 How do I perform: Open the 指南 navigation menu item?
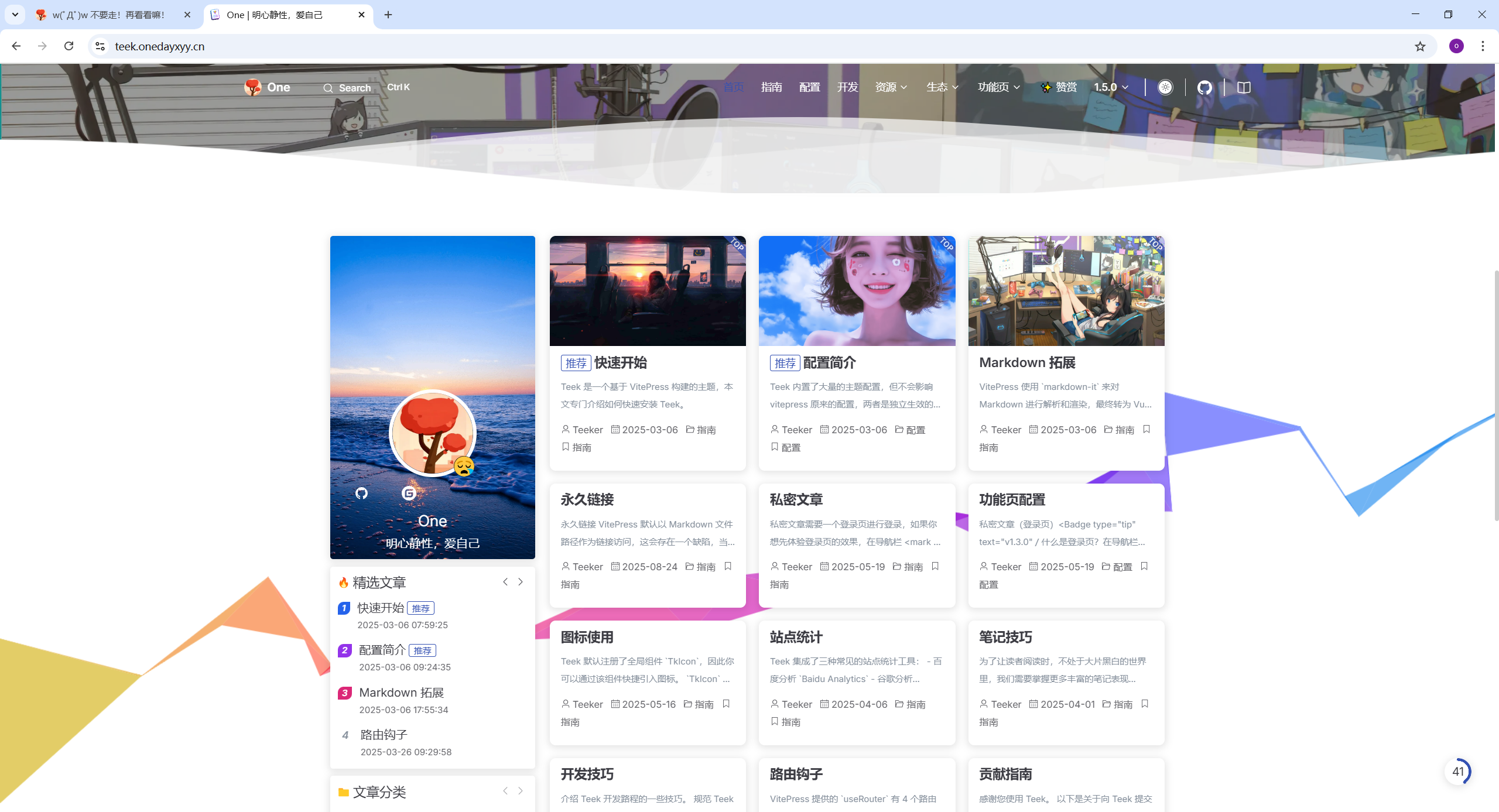pos(771,87)
